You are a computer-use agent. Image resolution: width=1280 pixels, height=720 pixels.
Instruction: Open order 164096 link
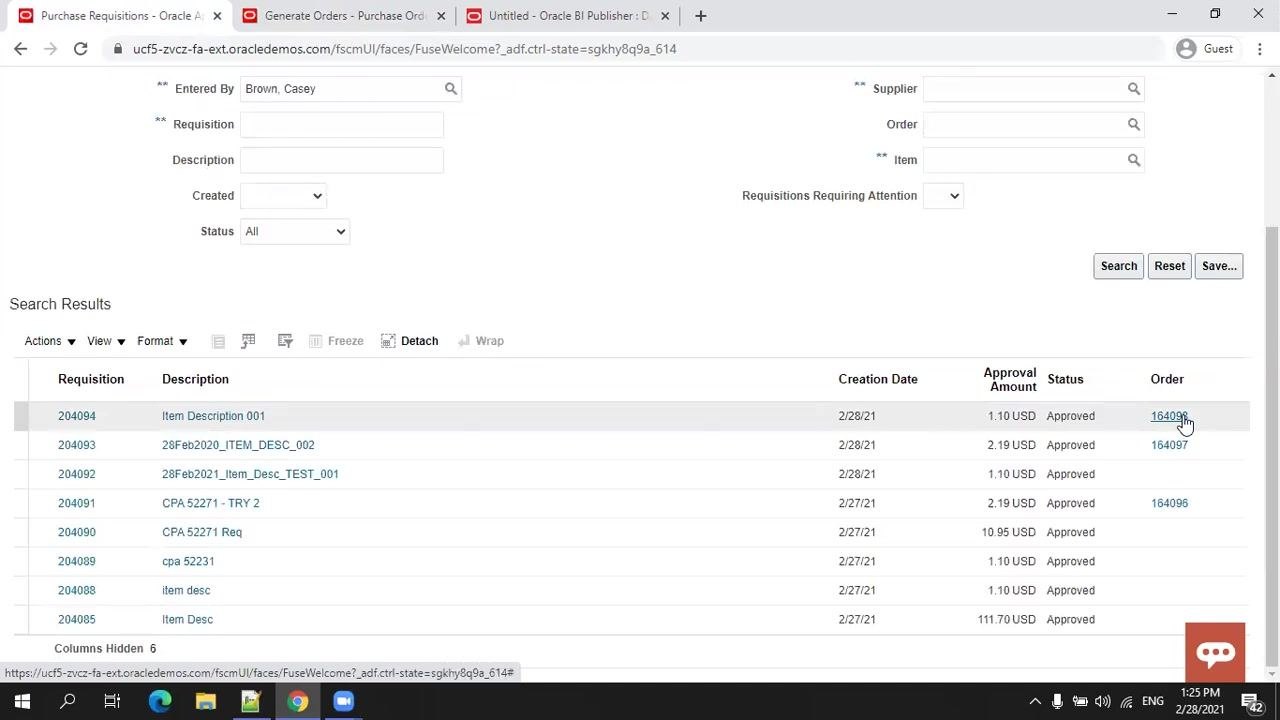[x=1169, y=503]
